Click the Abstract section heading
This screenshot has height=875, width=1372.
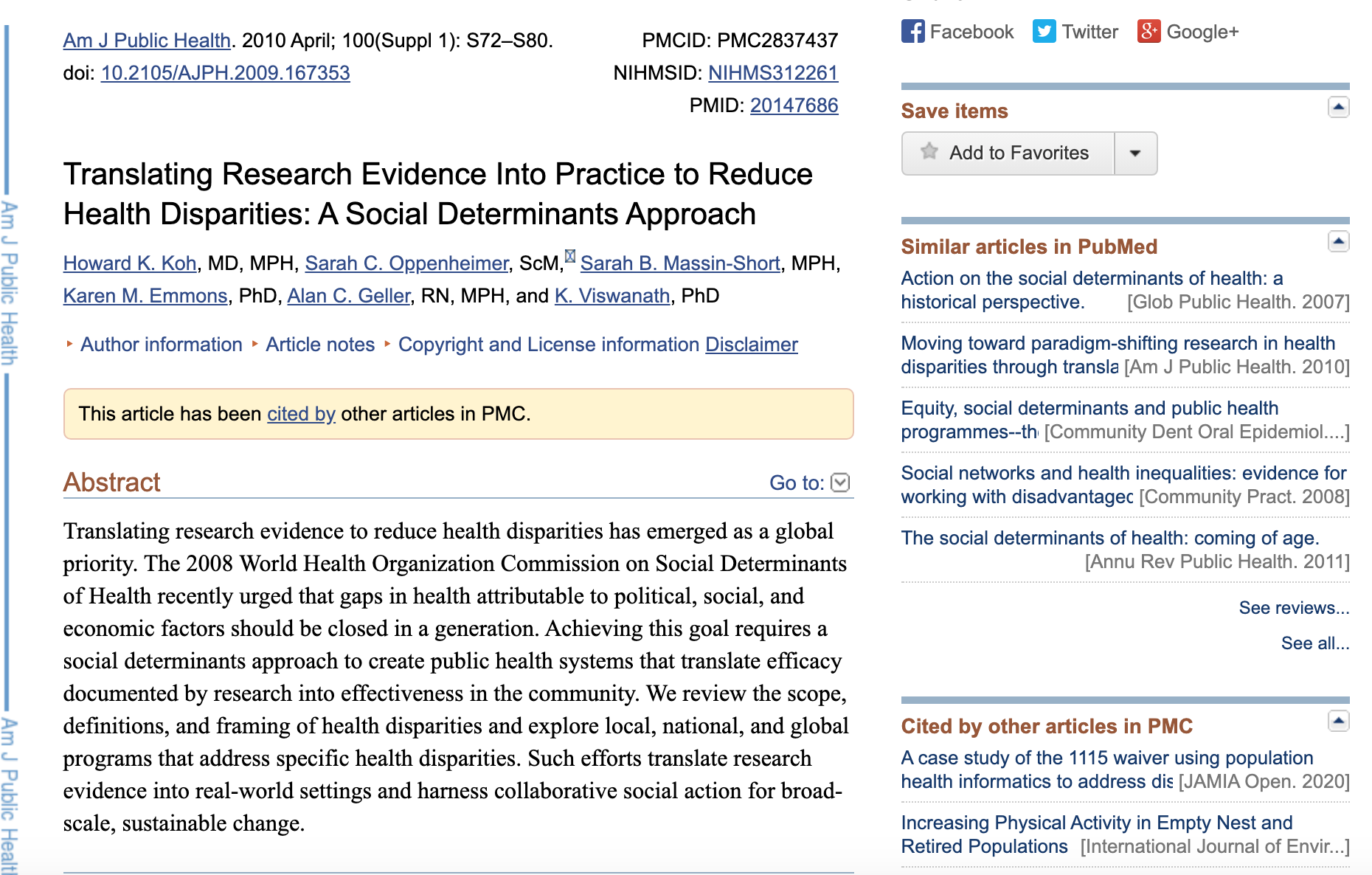111,483
